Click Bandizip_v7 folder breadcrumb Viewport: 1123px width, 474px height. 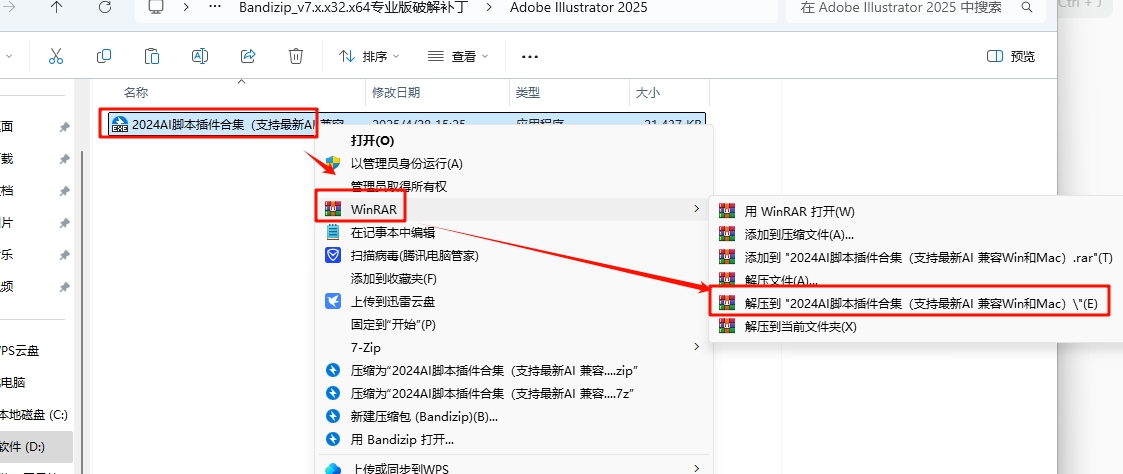(353, 8)
